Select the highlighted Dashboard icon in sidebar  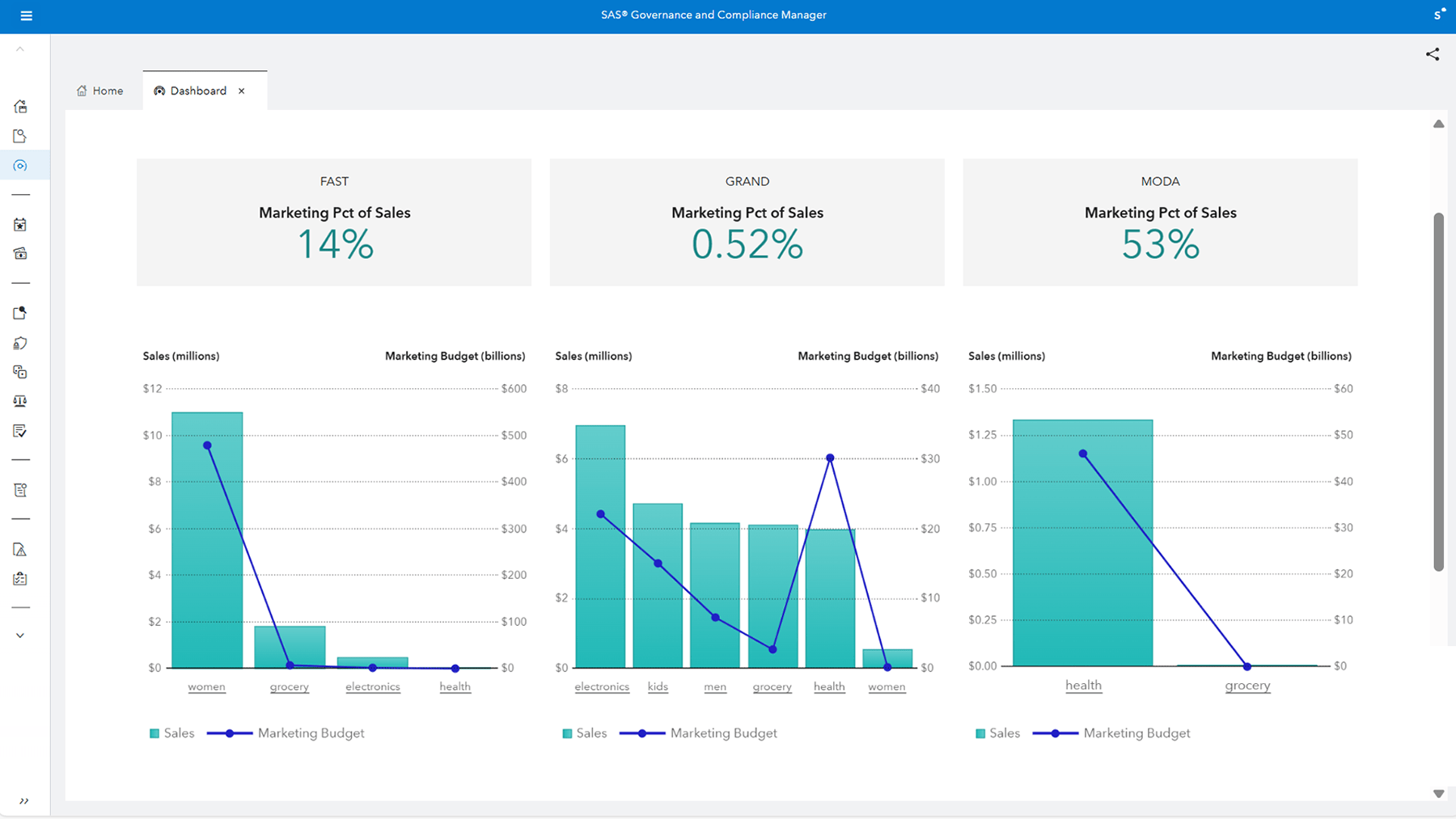[20, 165]
